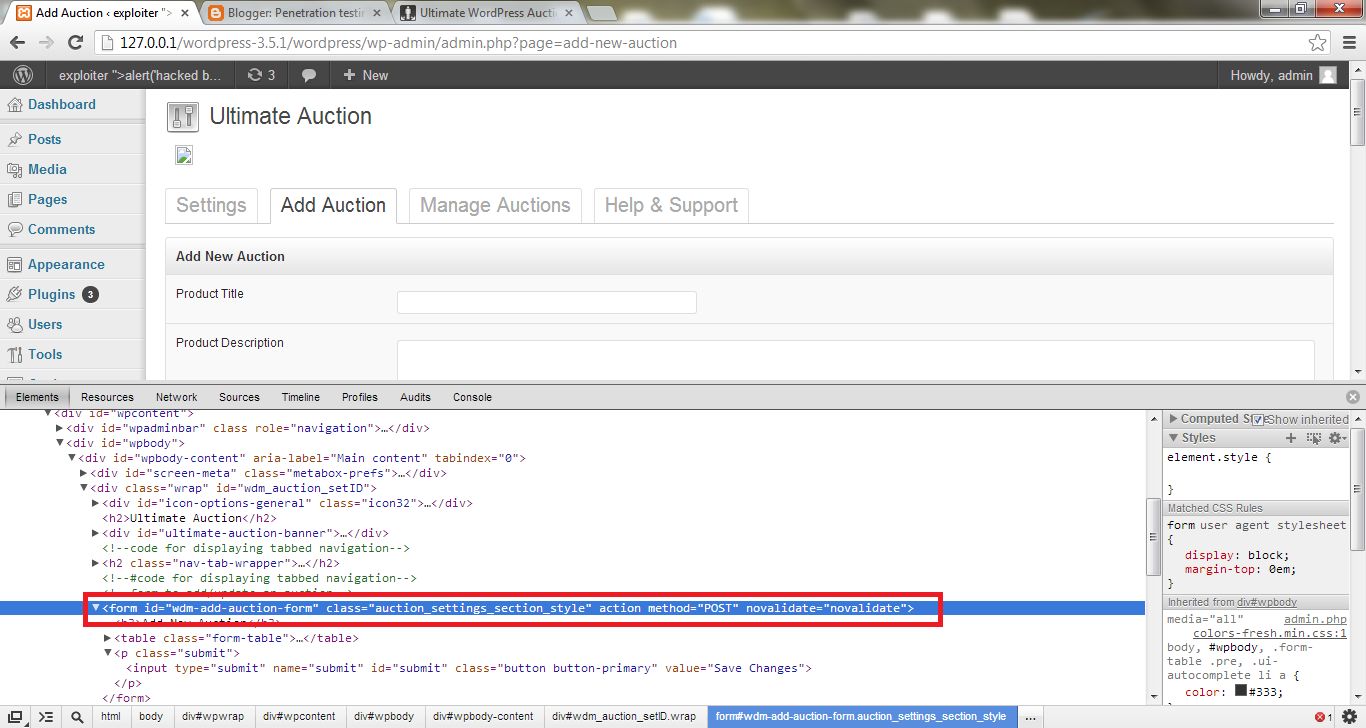Reload the current page

75,43
